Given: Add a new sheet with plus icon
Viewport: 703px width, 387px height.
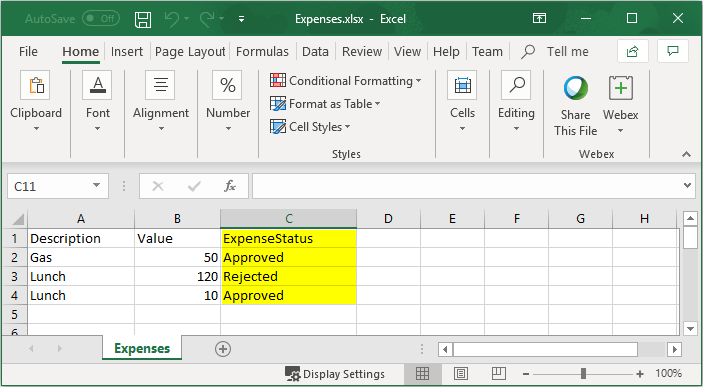Looking at the screenshot, I should click(x=223, y=349).
